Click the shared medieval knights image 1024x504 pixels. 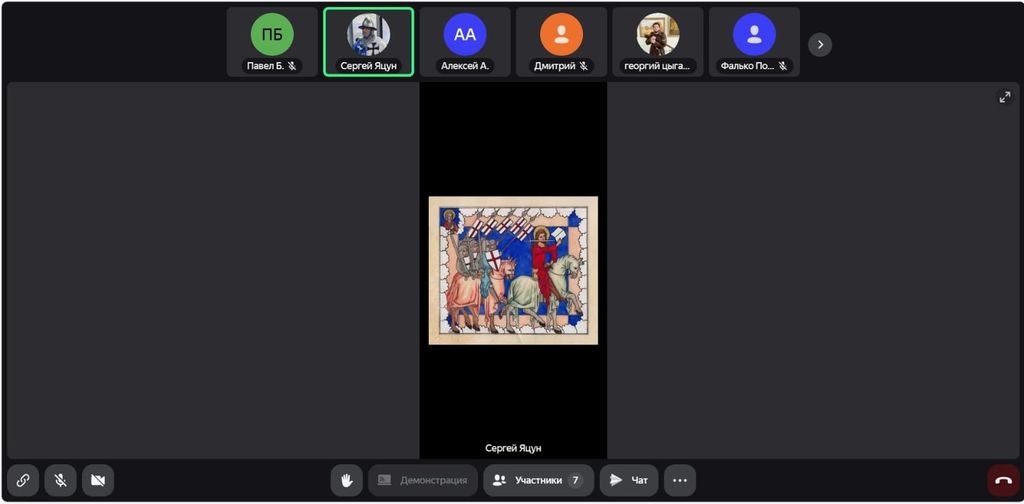point(513,270)
